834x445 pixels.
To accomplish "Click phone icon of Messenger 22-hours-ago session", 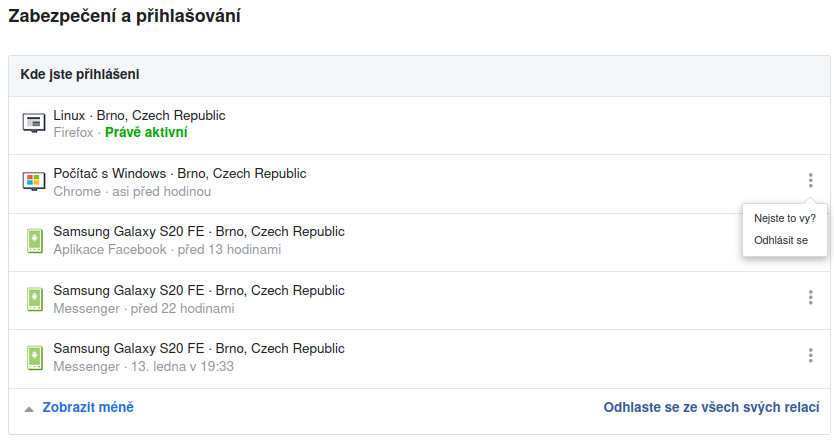I will coord(35,299).
